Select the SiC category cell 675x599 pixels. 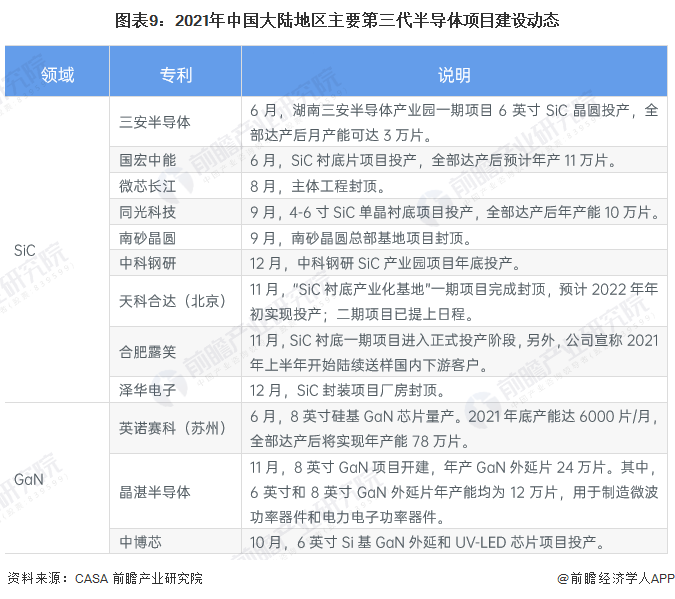[x=26, y=250]
